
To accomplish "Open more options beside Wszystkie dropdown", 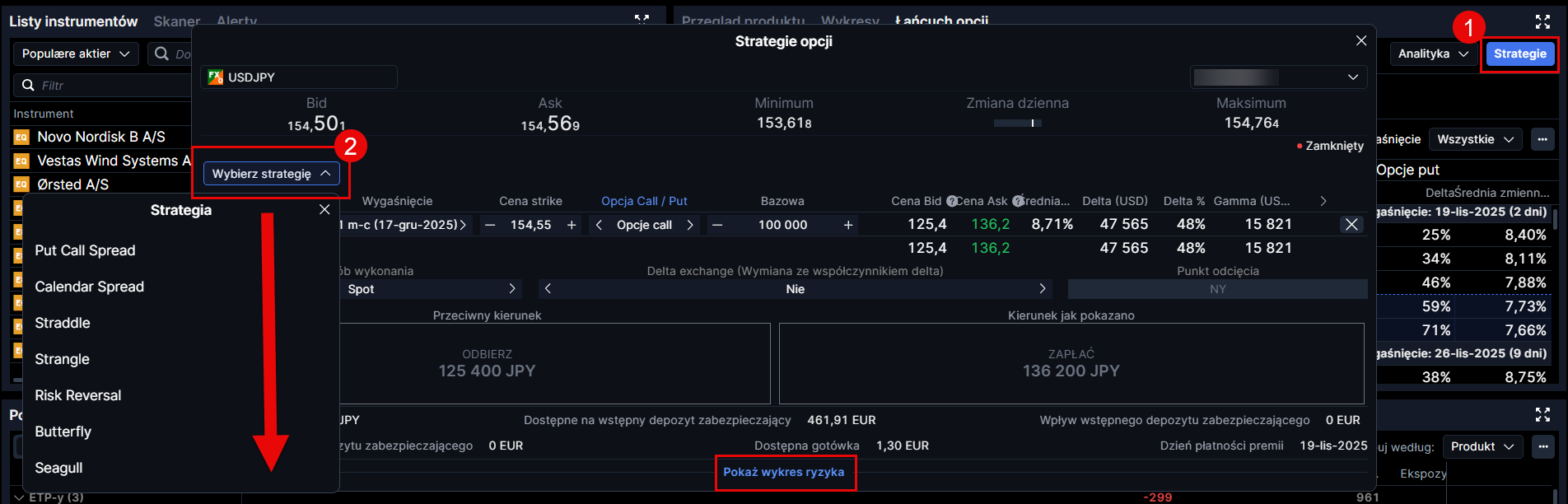I will pos(1542,139).
